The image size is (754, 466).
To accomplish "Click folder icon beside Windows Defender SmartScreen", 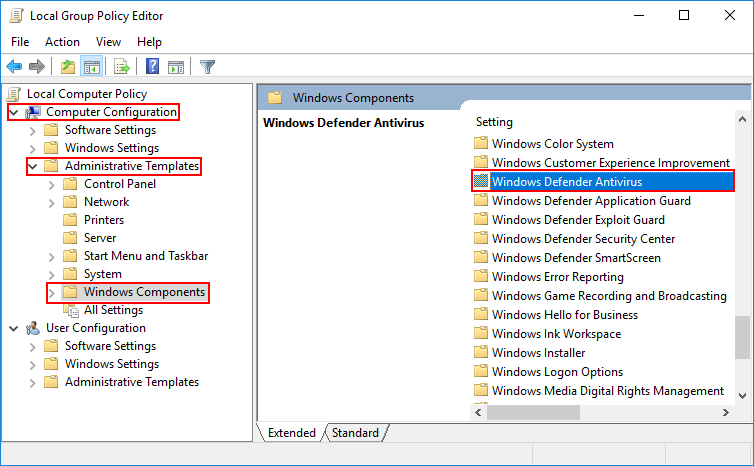I will 481,257.
